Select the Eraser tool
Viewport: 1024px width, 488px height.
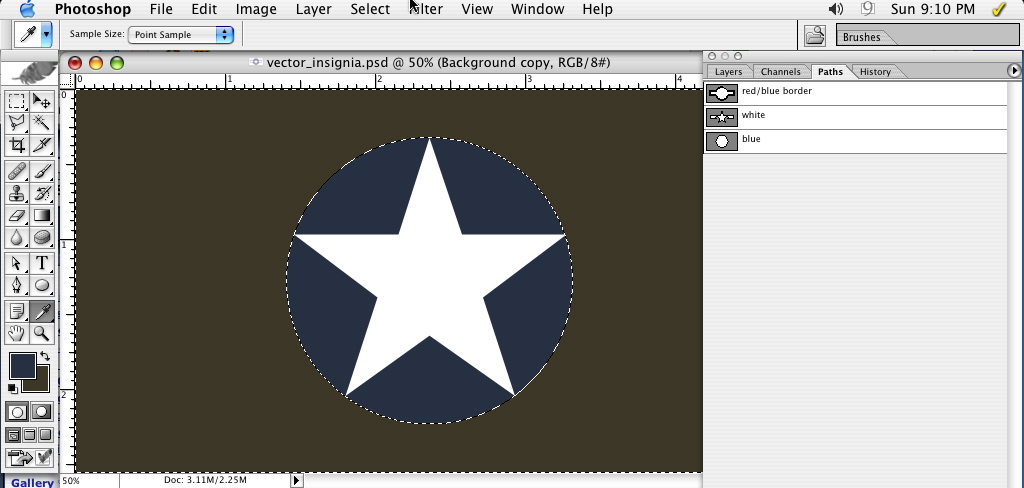(17, 215)
